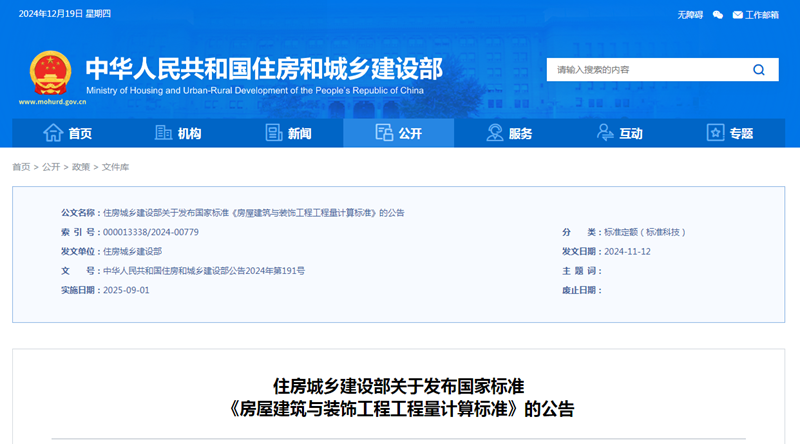Click the national emblem logo
This screenshot has height=444, width=800.
click(x=46, y=73)
